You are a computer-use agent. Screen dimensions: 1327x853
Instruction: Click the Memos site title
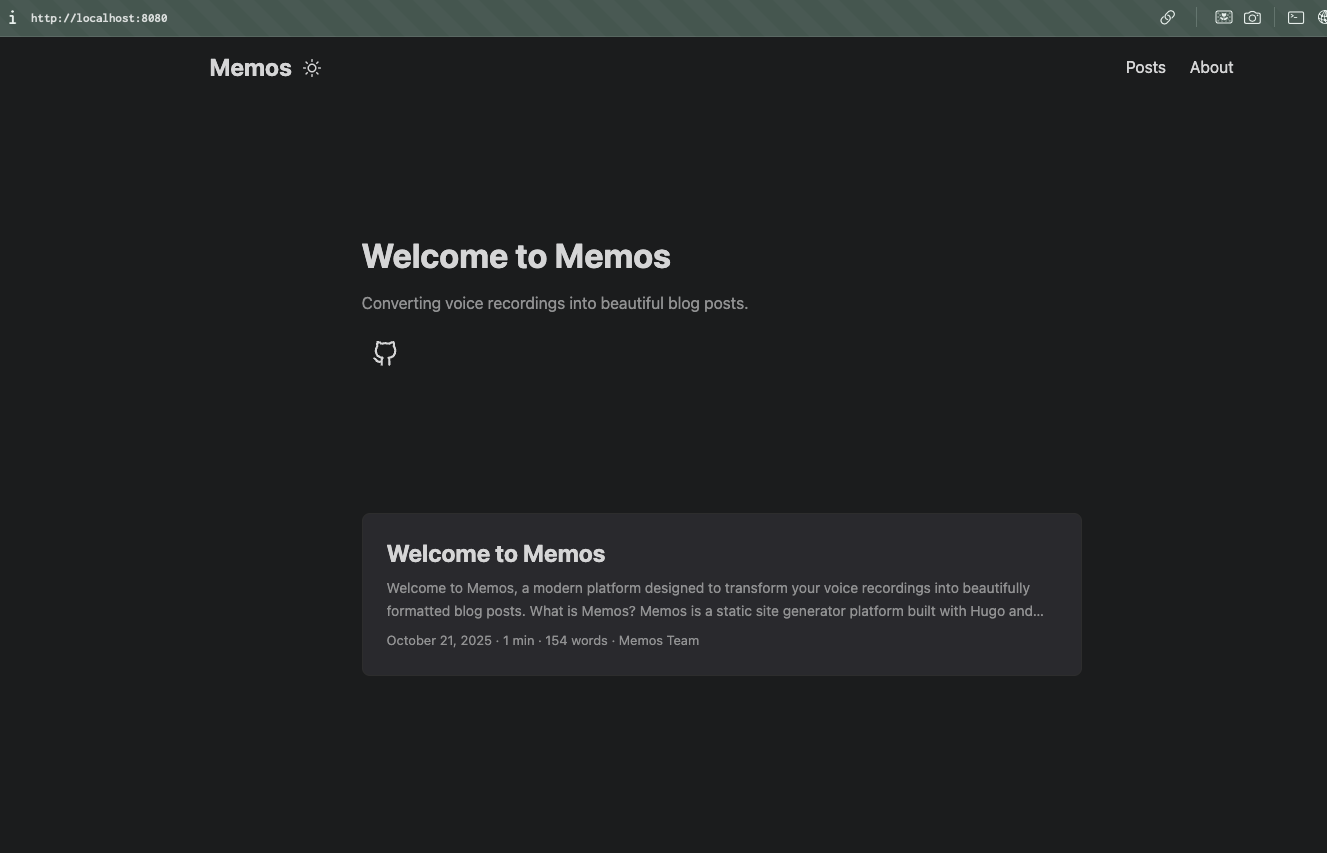[x=250, y=67]
